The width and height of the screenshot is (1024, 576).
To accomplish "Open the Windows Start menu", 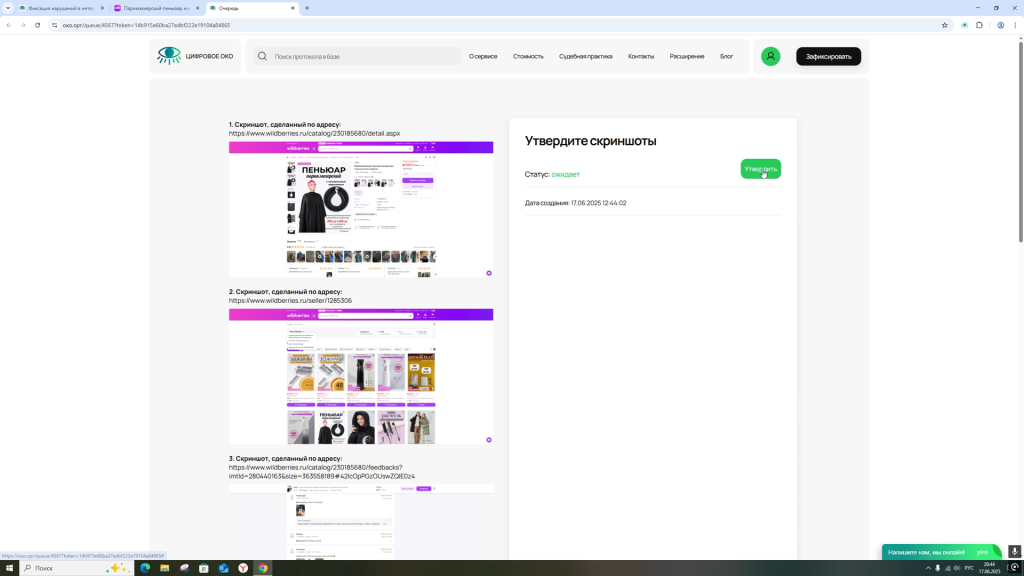I will pos(11,568).
